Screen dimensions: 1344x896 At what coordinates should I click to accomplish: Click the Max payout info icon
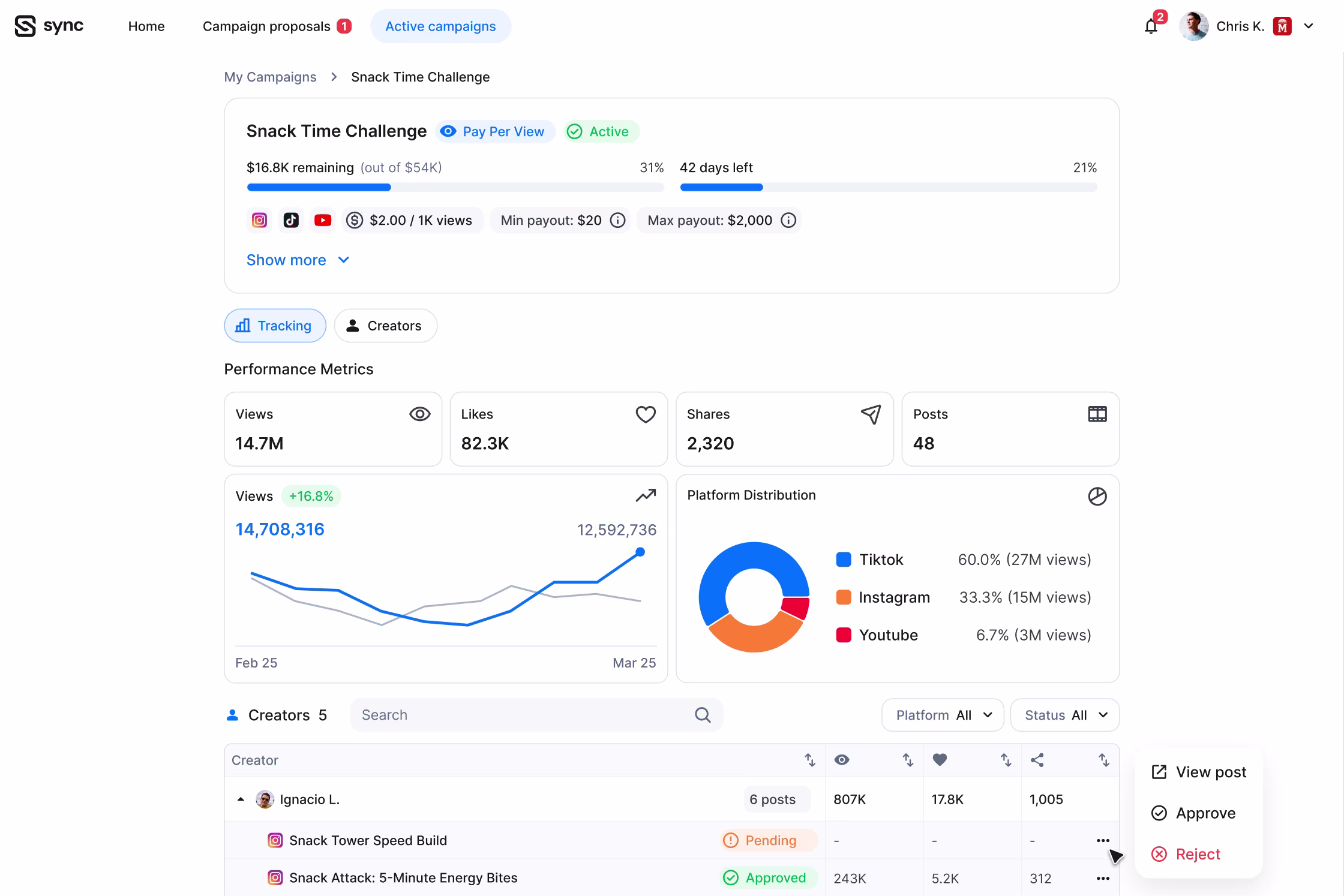point(788,221)
